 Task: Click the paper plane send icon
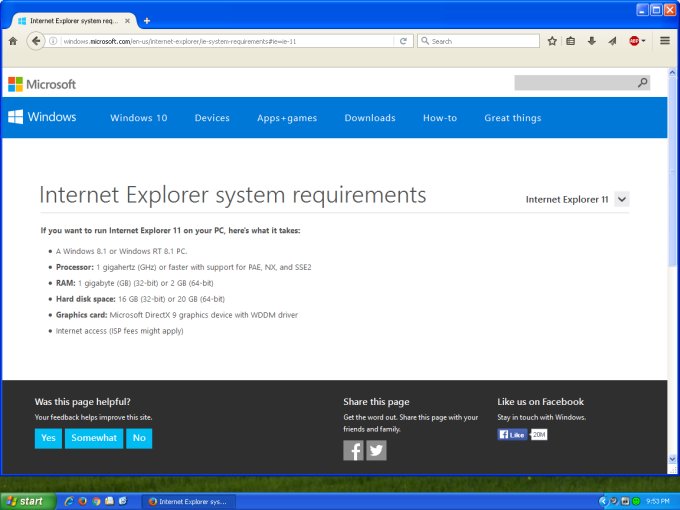point(612,41)
